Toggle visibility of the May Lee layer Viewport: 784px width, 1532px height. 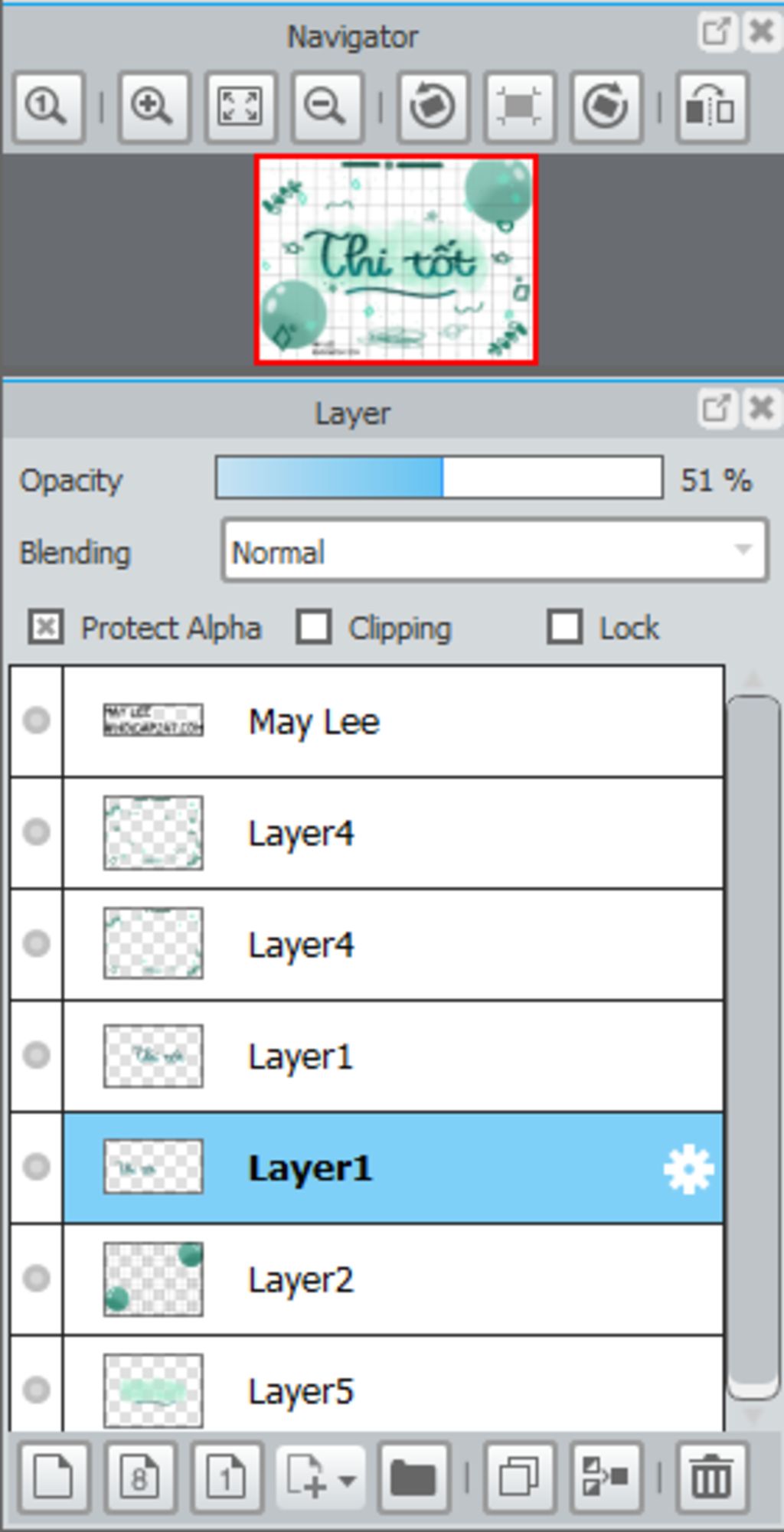[36, 720]
